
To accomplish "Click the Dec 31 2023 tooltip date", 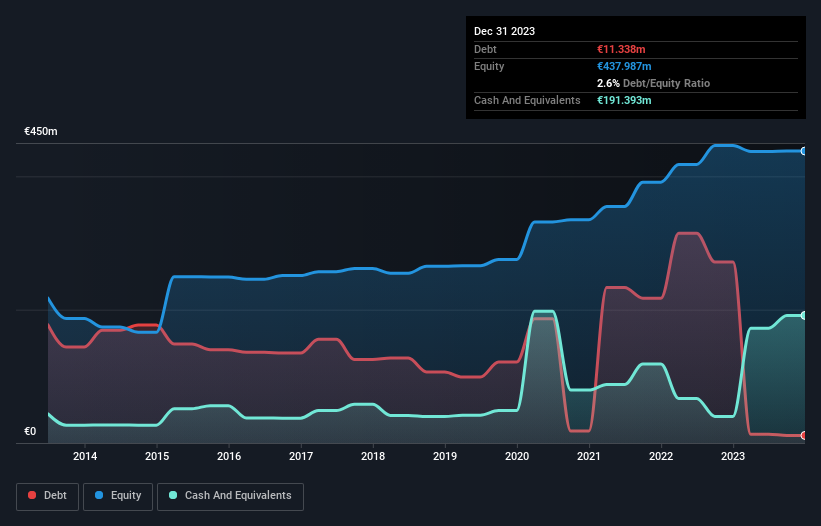I will point(504,31).
